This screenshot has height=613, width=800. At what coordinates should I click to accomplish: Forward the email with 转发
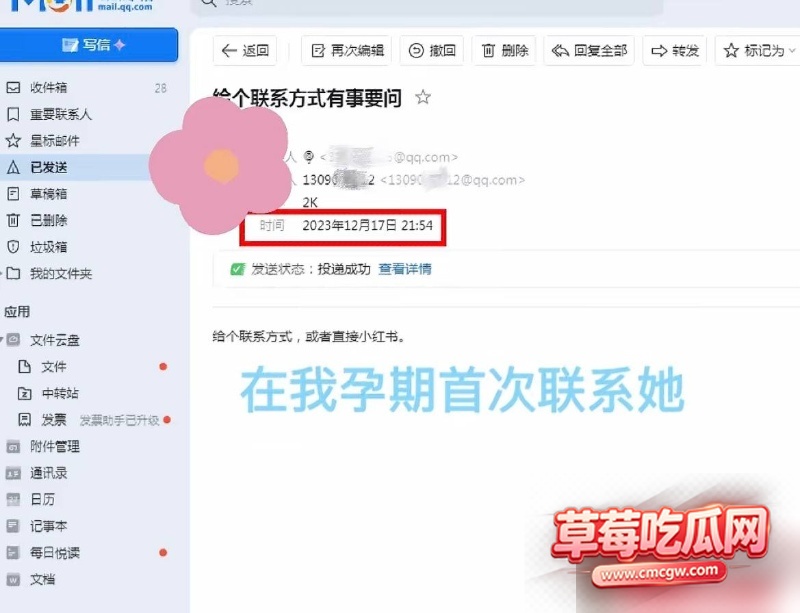[x=674, y=51]
